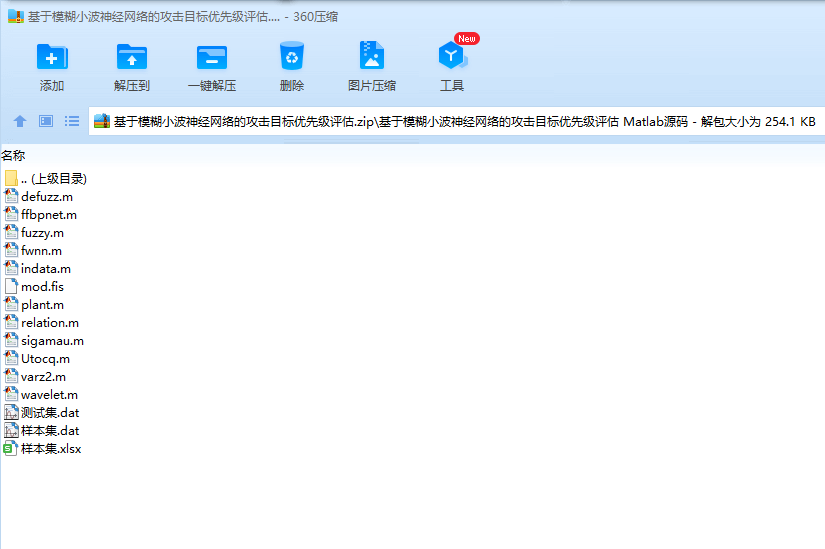Click the archive icon in the path bar
The height and width of the screenshot is (549, 825).
coord(102,122)
